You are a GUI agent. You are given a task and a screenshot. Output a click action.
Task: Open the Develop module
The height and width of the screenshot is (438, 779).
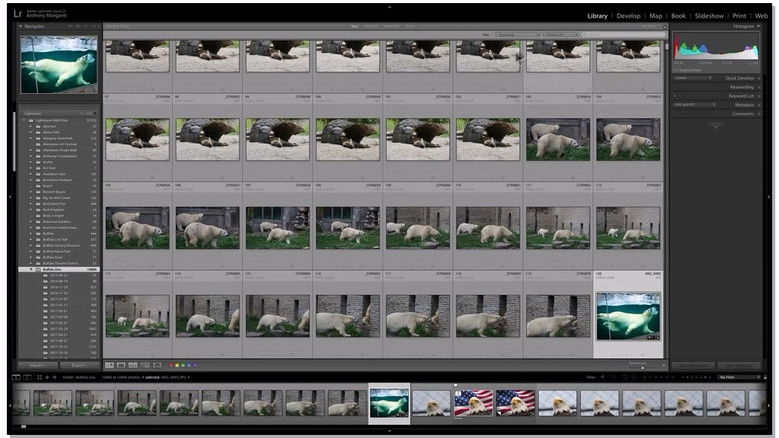coord(628,16)
